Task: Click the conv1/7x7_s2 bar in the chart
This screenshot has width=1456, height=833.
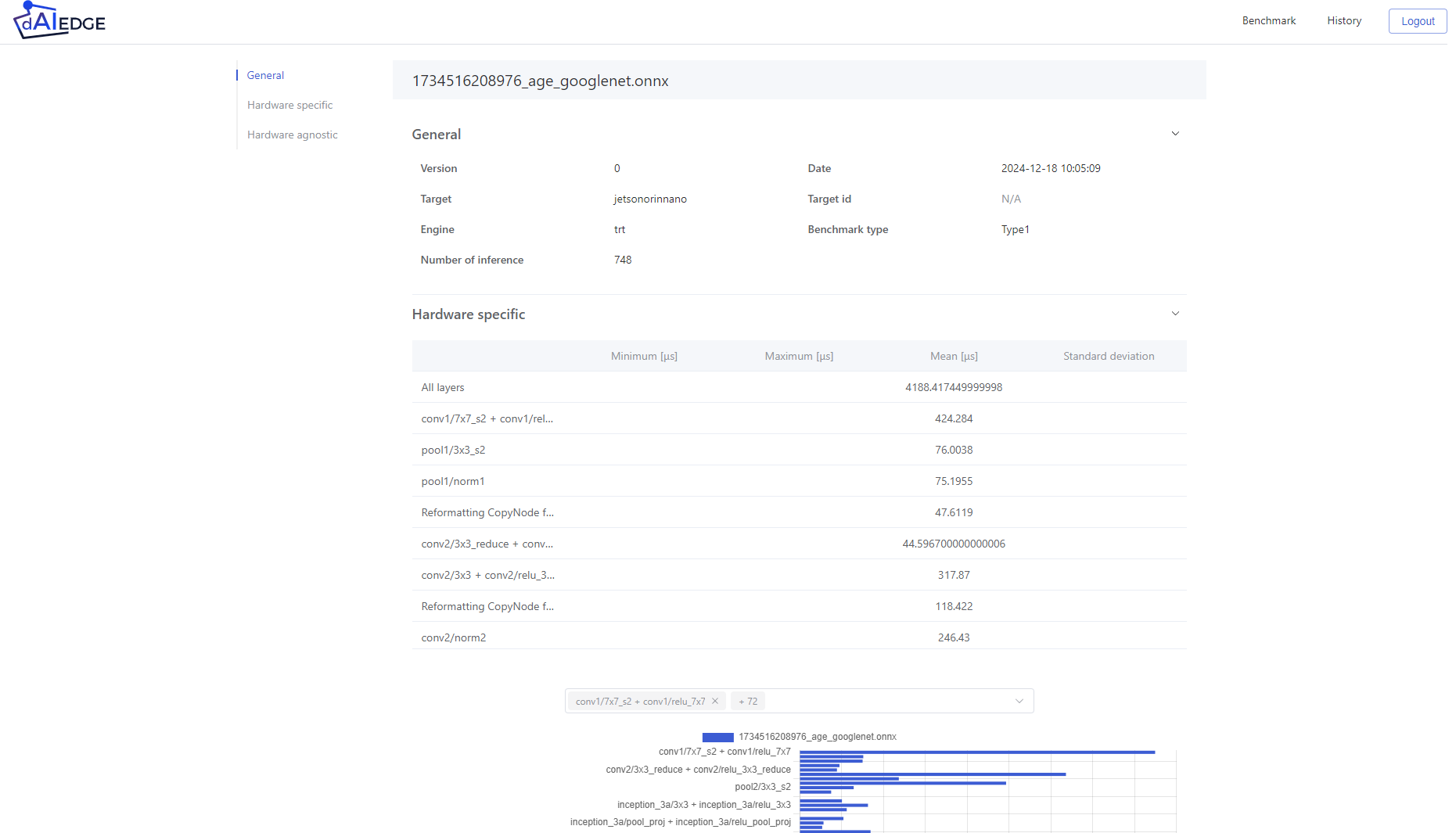Action: [x=976, y=752]
